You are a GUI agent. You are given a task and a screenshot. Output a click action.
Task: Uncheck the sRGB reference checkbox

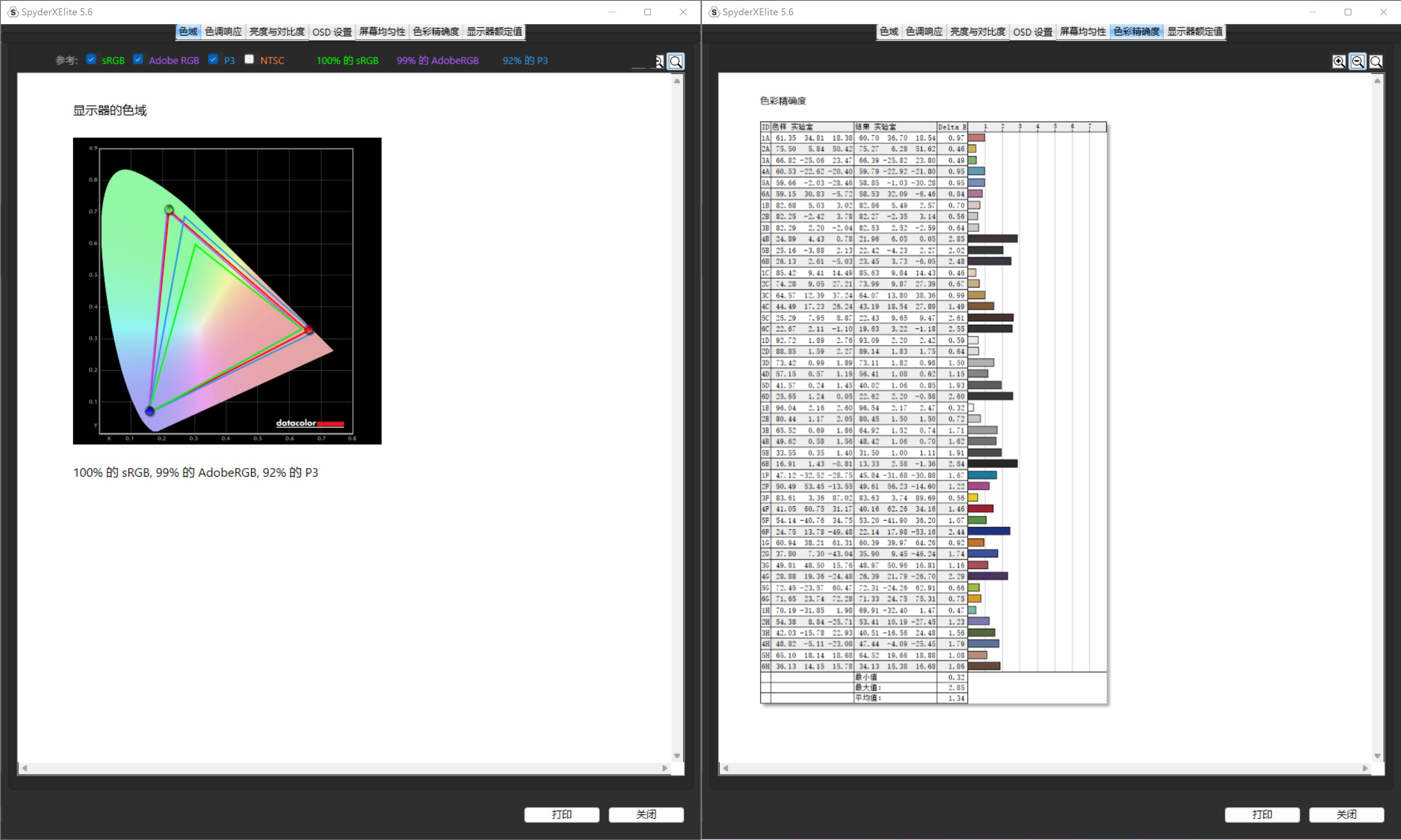tap(91, 60)
